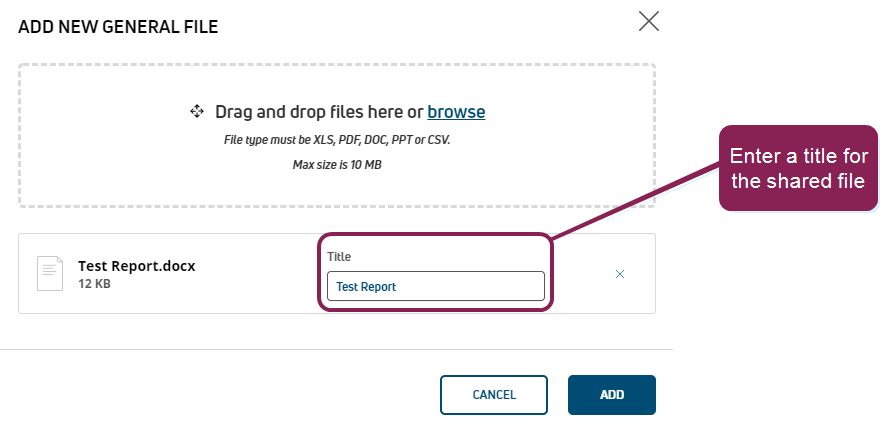Close the Add New General File dialog
895x429 pixels.
649,21
